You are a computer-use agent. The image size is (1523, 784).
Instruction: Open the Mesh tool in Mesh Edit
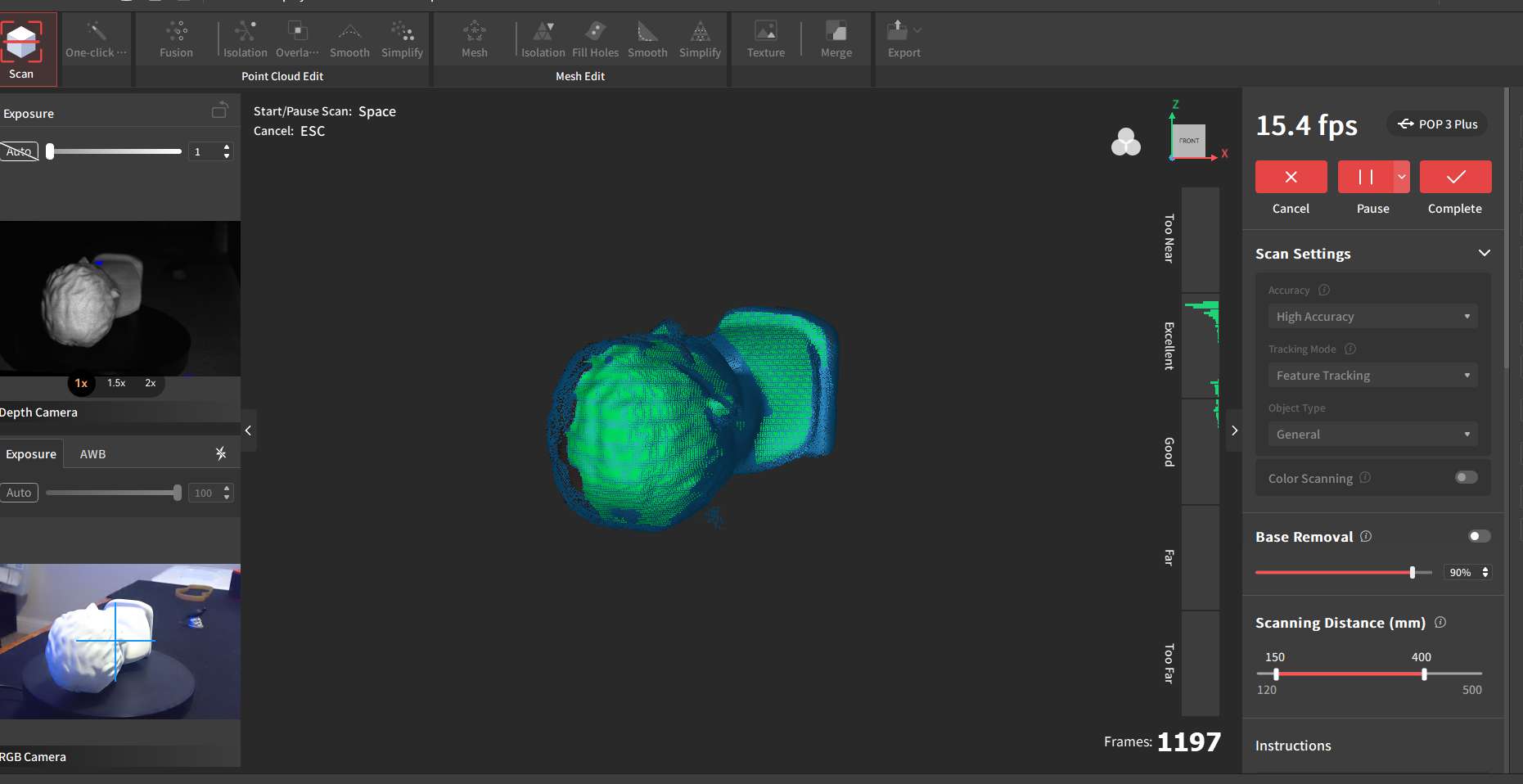click(x=474, y=38)
